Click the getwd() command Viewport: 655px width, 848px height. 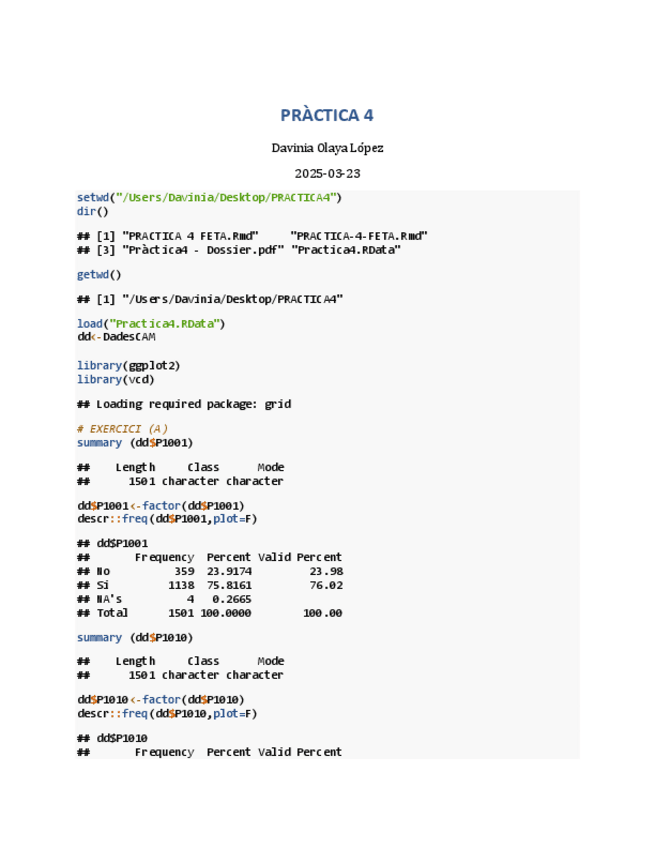99,274
